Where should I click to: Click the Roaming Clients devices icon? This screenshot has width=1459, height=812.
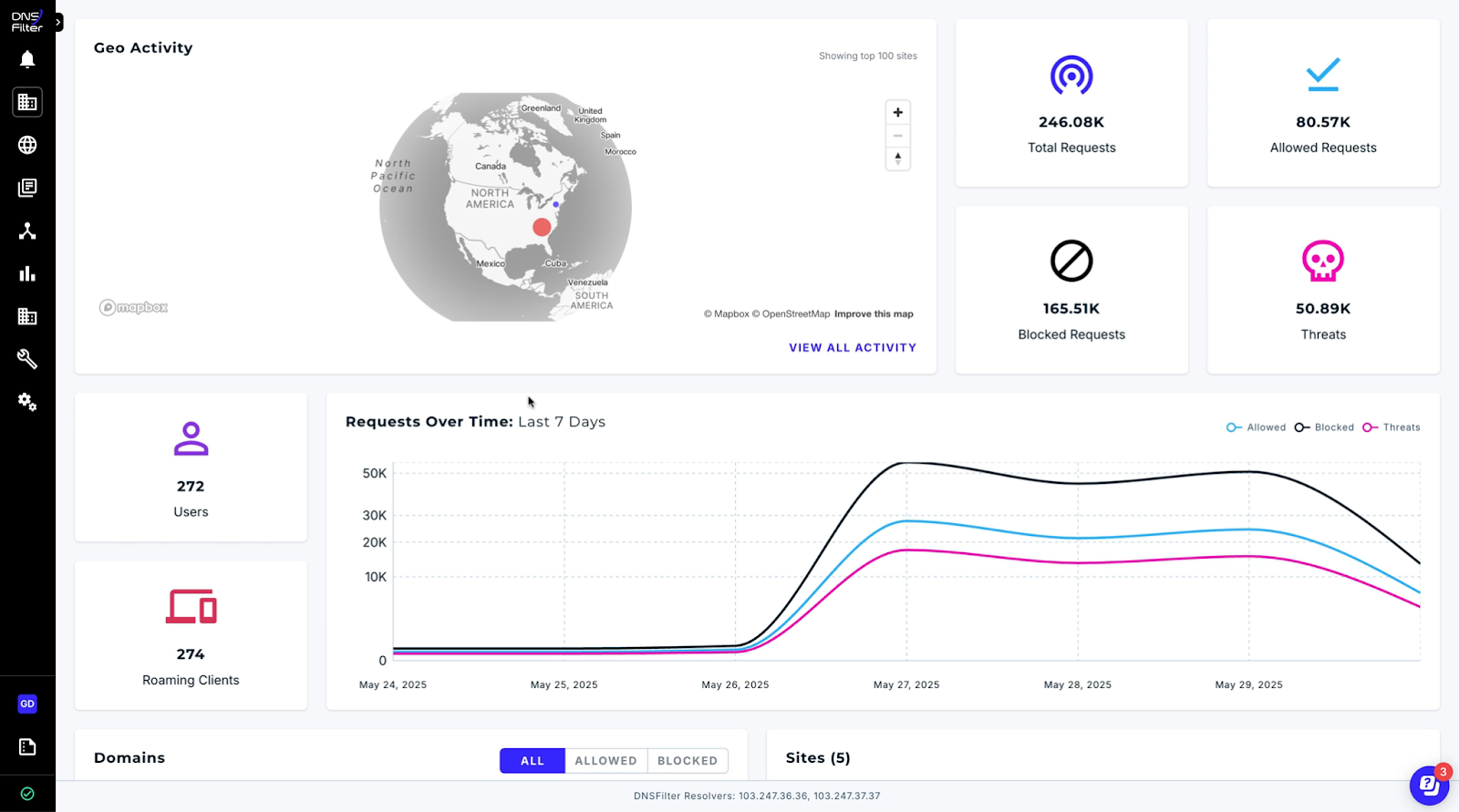[191, 606]
